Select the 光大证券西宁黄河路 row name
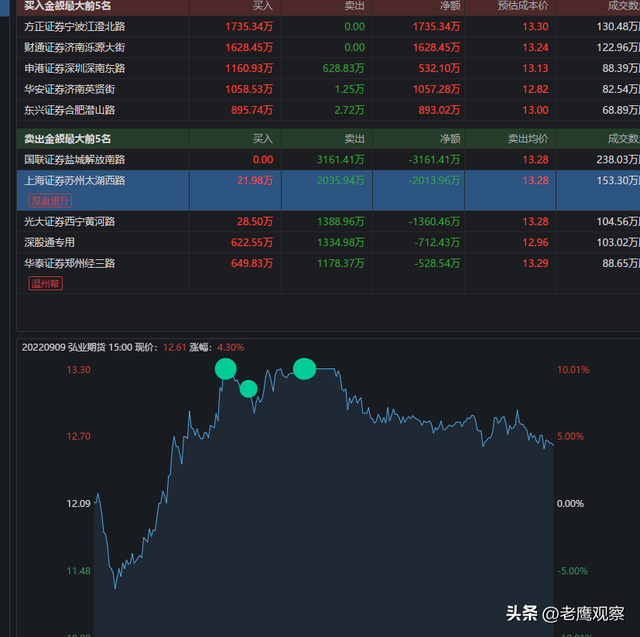Image resolution: width=640 pixels, height=637 pixels. [70, 222]
